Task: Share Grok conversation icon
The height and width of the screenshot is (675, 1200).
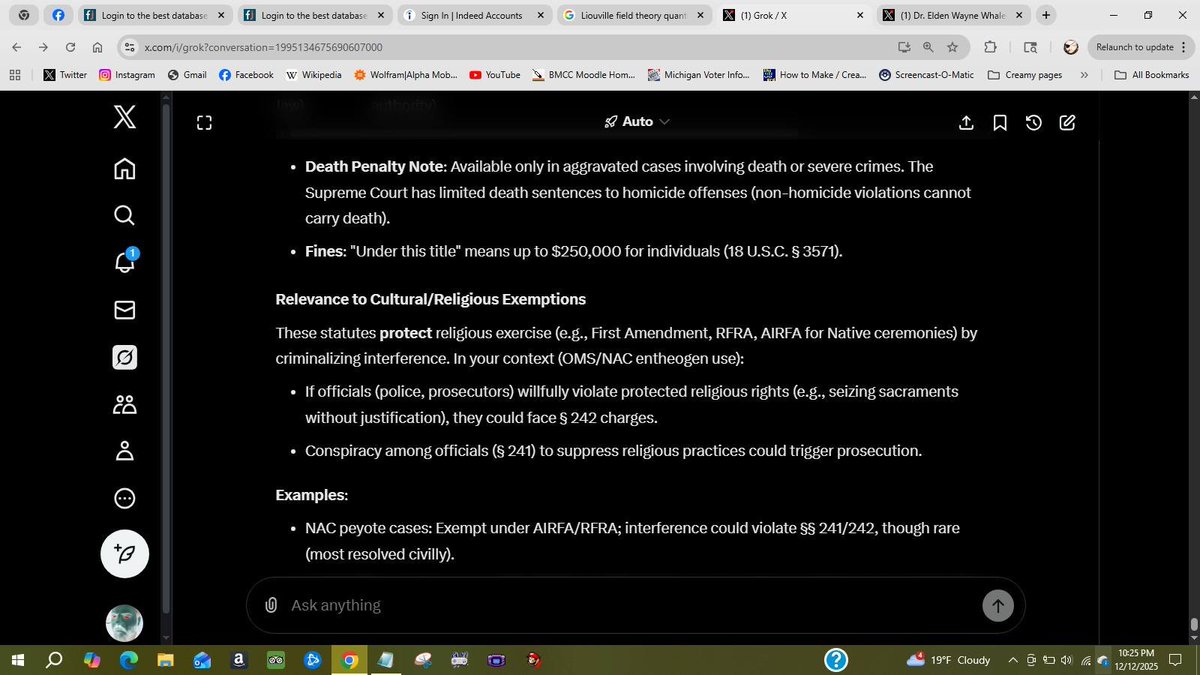Action: [966, 123]
